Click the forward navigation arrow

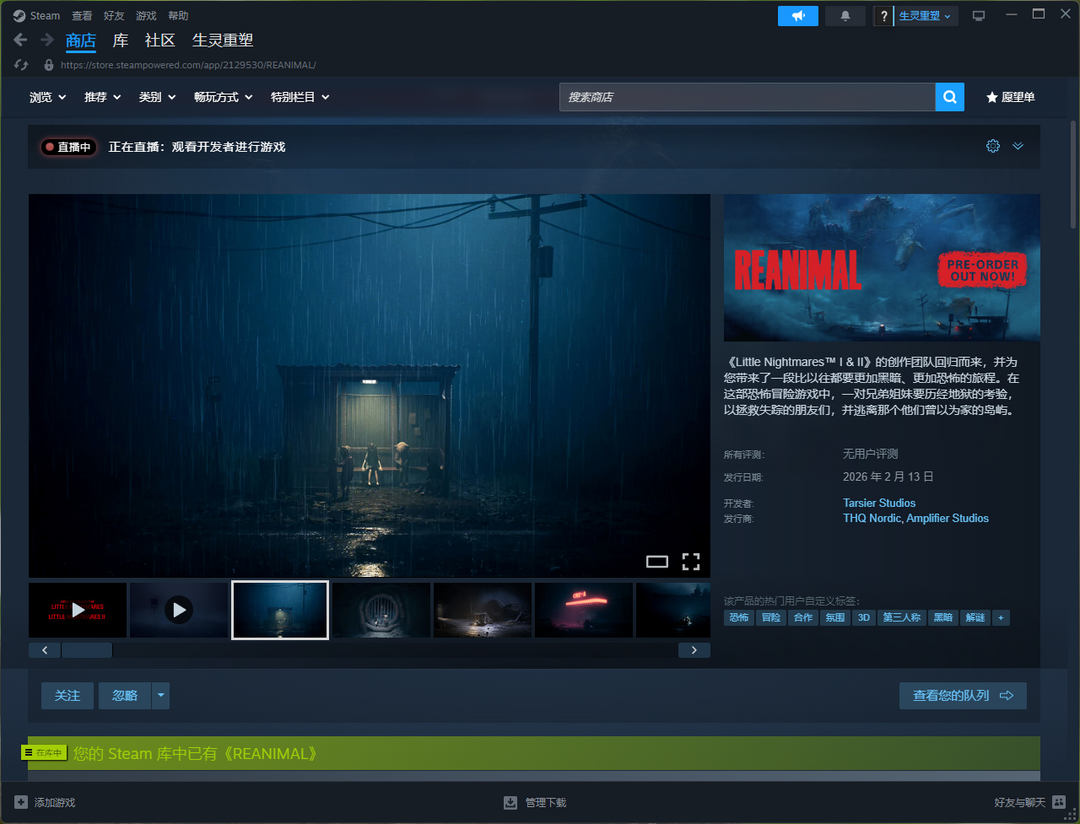(x=47, y=40)
